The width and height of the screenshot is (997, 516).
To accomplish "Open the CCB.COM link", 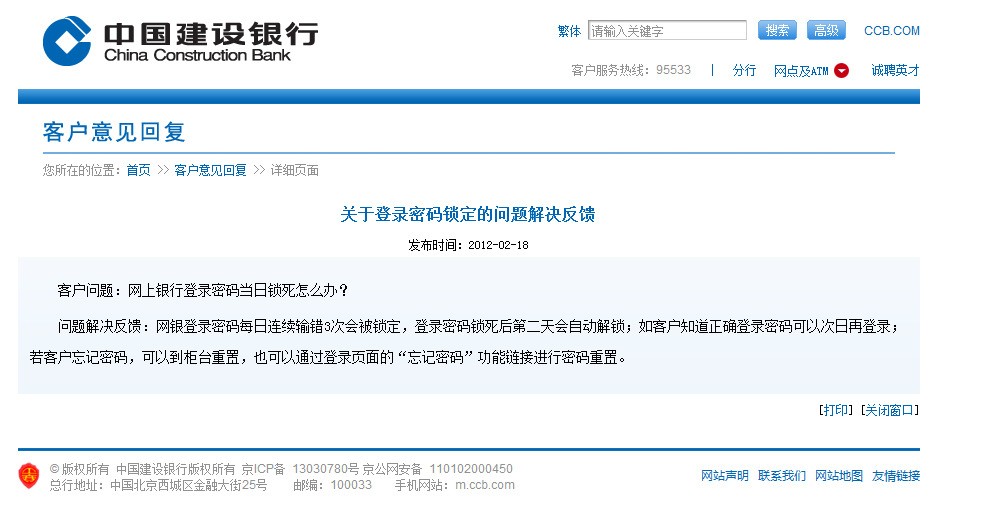I will [x=891, y=31].
